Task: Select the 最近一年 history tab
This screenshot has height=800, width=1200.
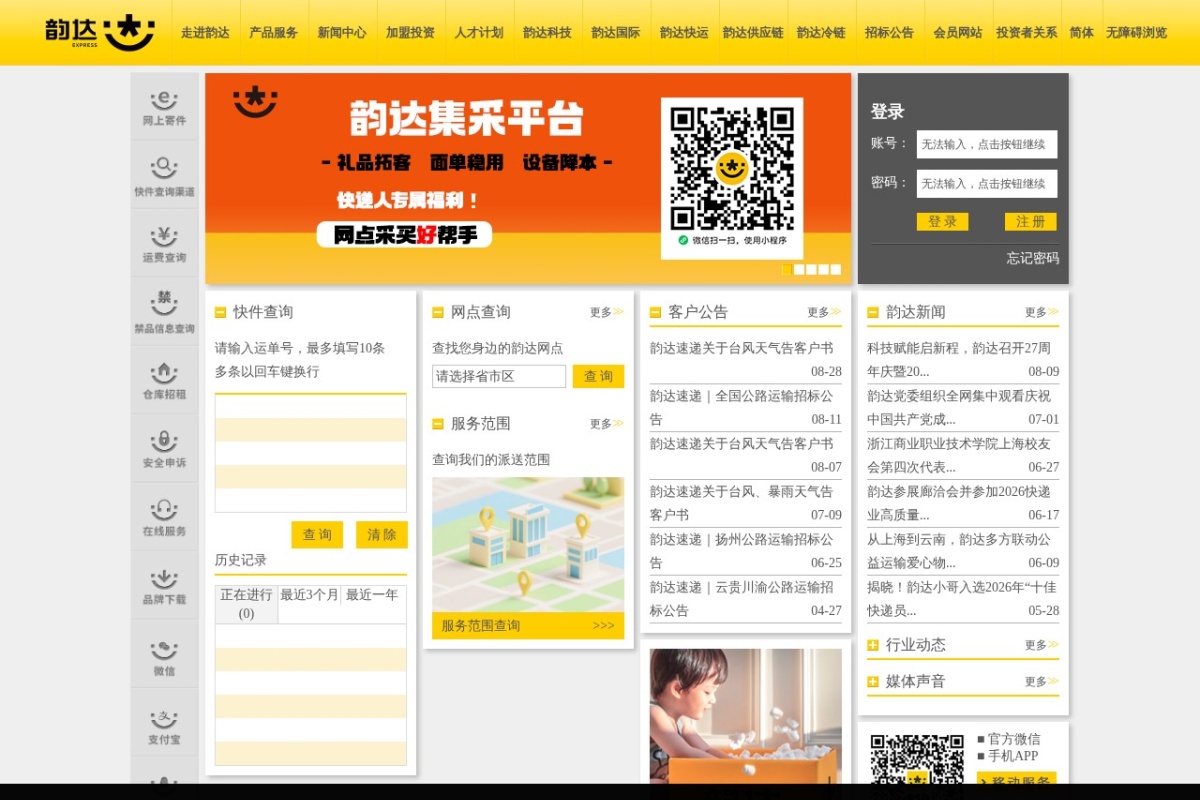Action: [x=372, y=595]
